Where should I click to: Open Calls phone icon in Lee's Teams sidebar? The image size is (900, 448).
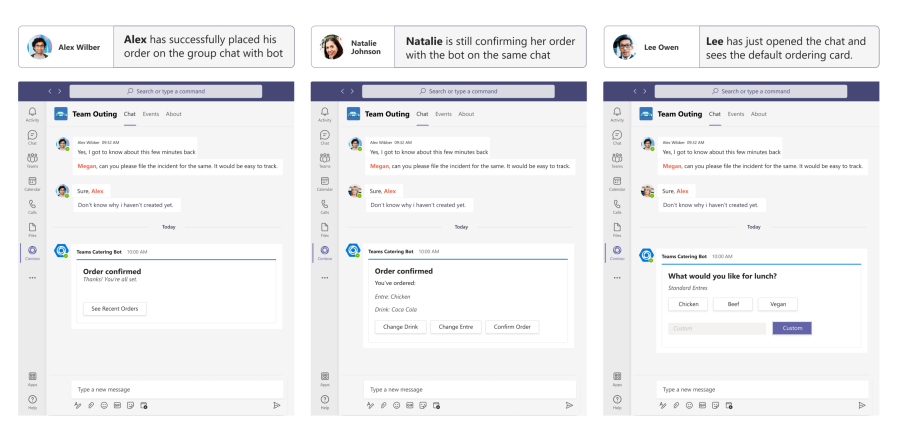[617, 207]
